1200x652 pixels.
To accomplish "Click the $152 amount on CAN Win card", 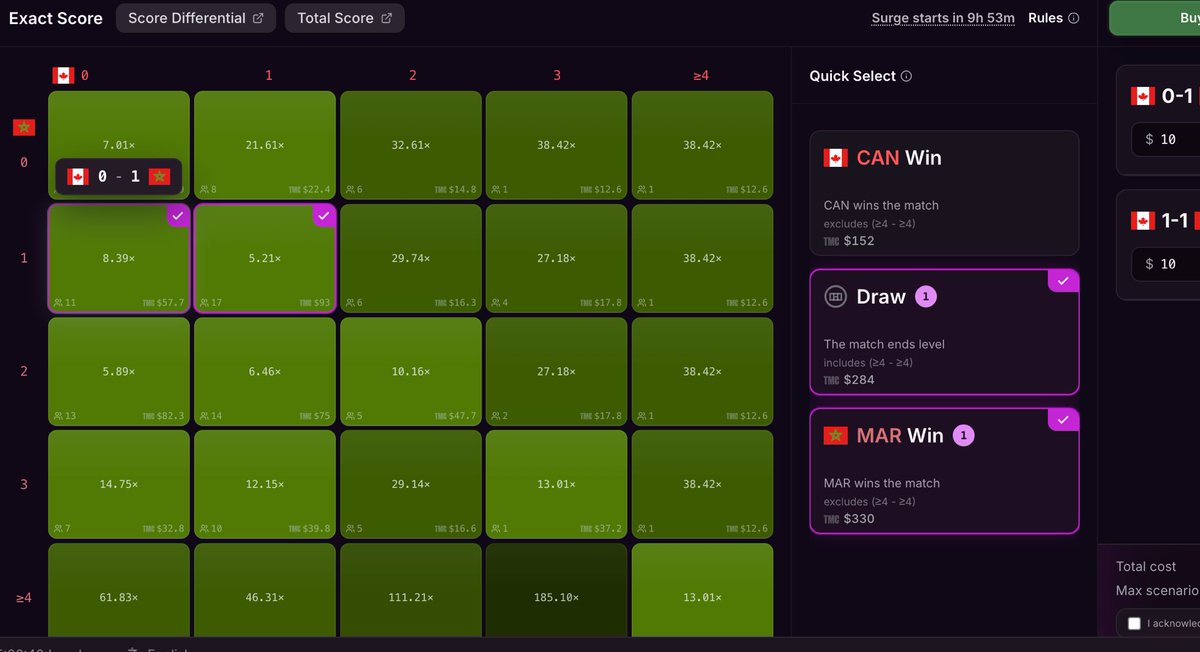I will pyautogui.click(x=859, y=241).
